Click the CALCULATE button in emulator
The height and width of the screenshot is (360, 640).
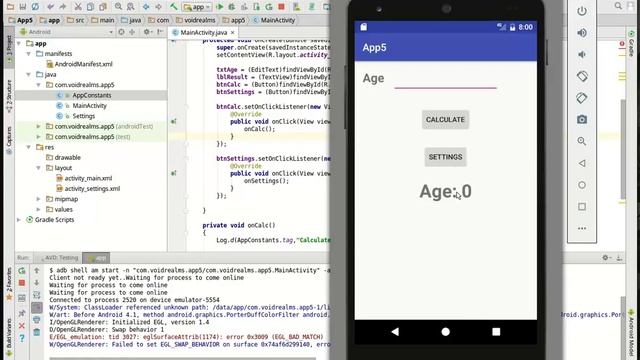coord(445,120)
